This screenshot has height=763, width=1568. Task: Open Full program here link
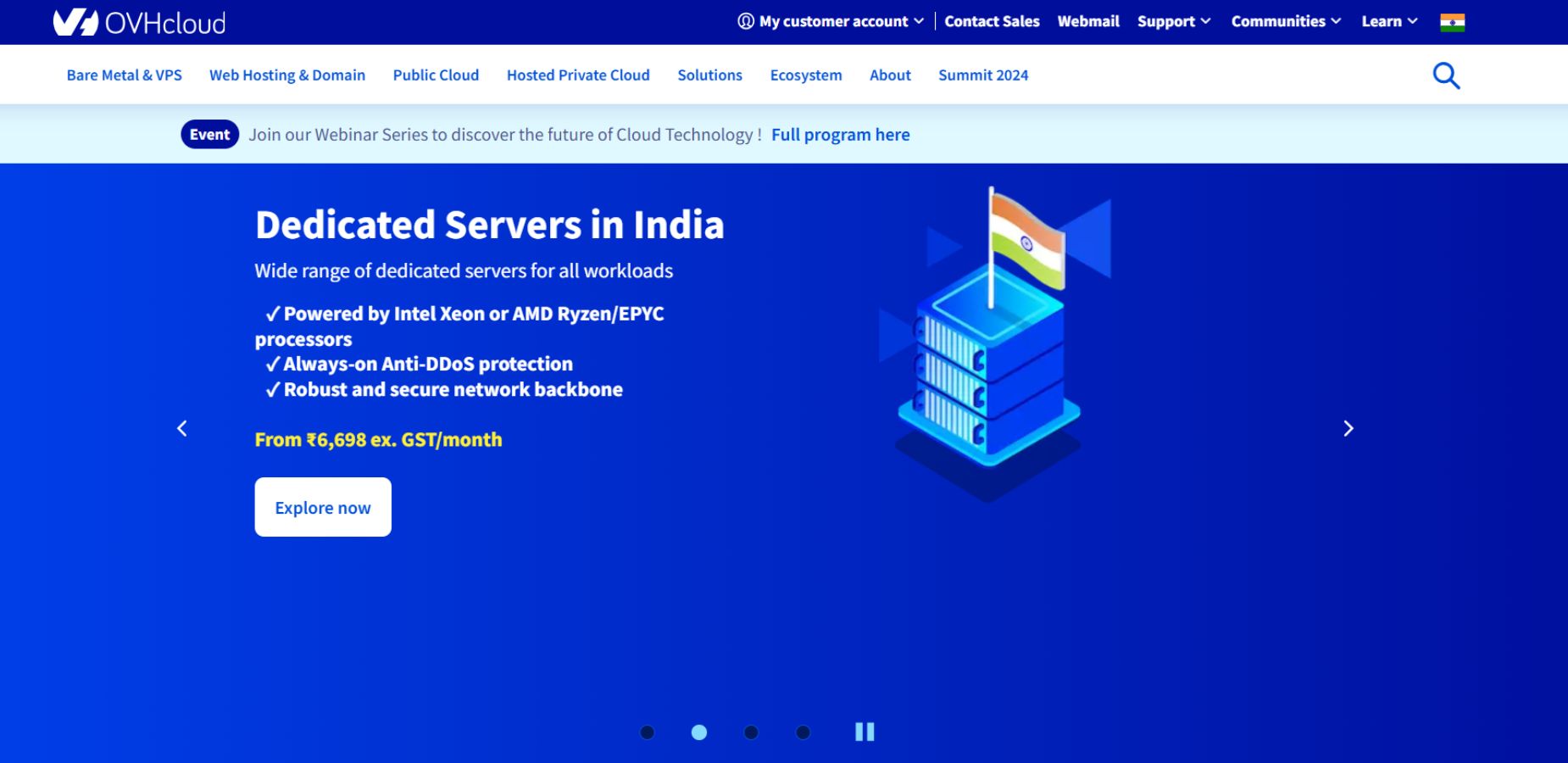tap(840, 134)
